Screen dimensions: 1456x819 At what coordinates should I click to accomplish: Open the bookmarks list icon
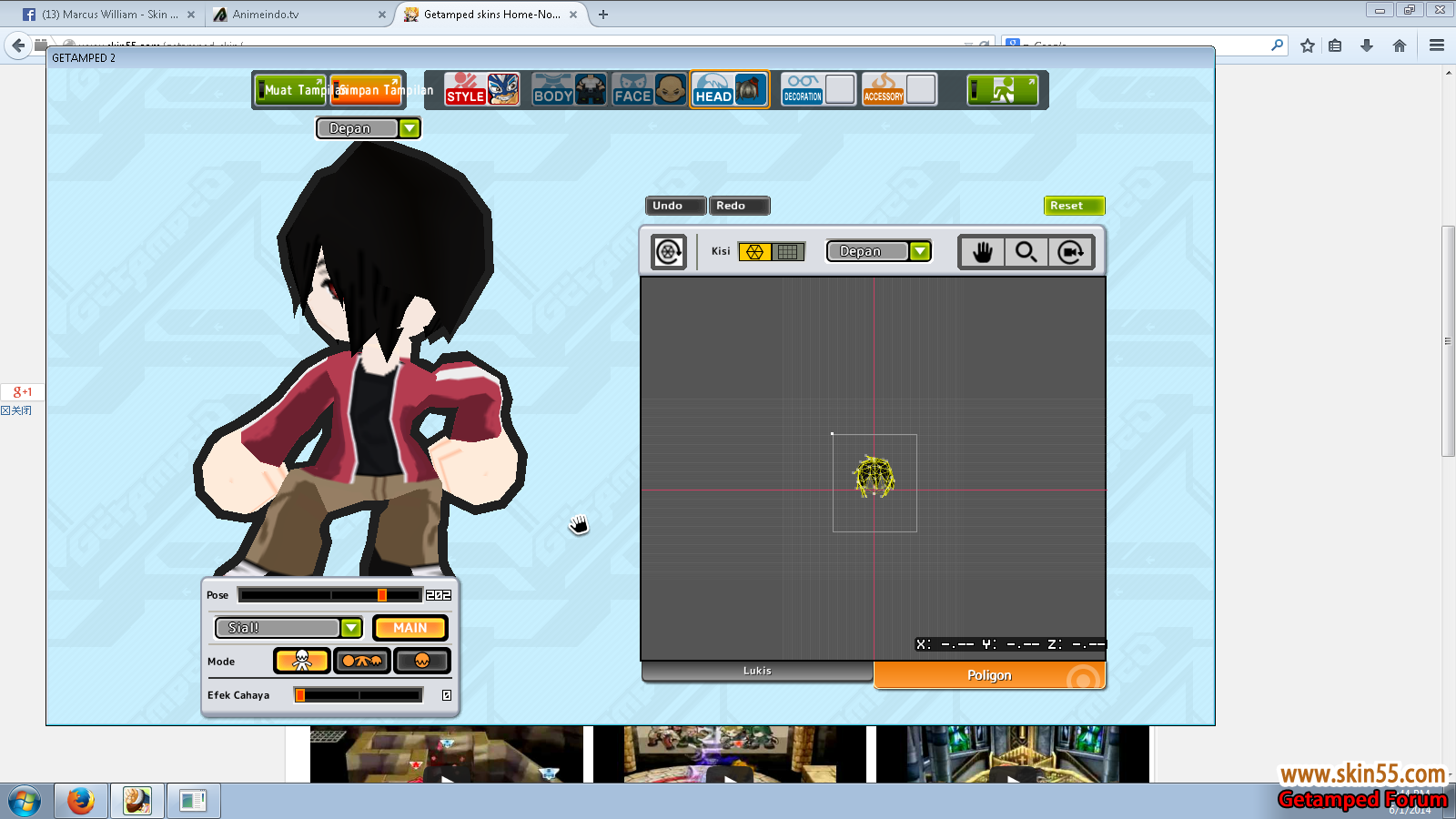pos(1335,45)
